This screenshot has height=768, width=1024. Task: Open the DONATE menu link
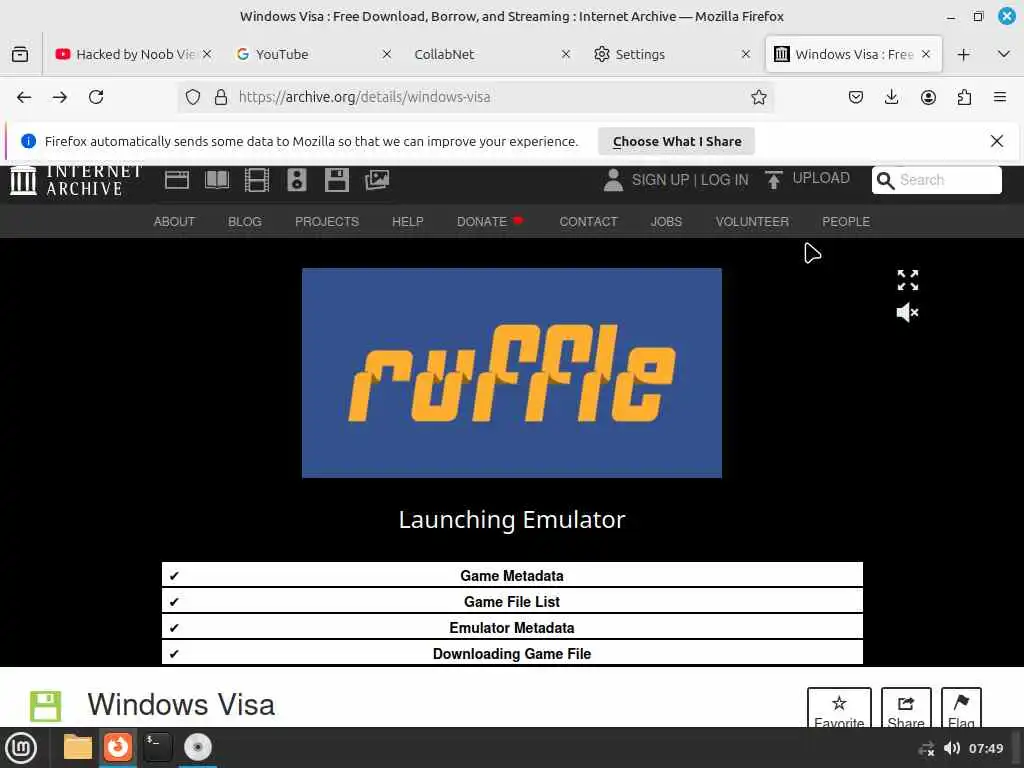[x=482, y=221]
